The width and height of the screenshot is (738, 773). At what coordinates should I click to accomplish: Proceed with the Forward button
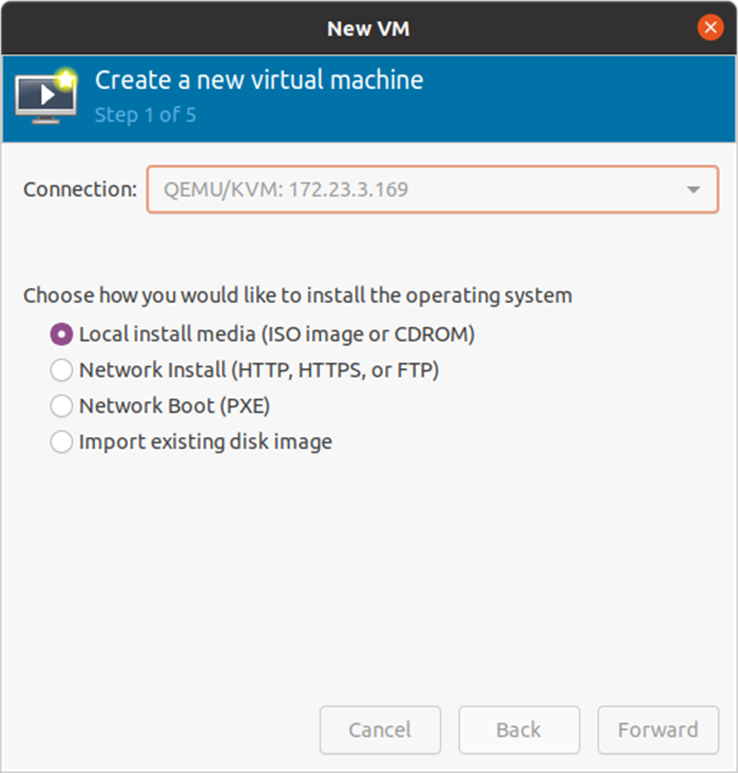coord(658,730)
